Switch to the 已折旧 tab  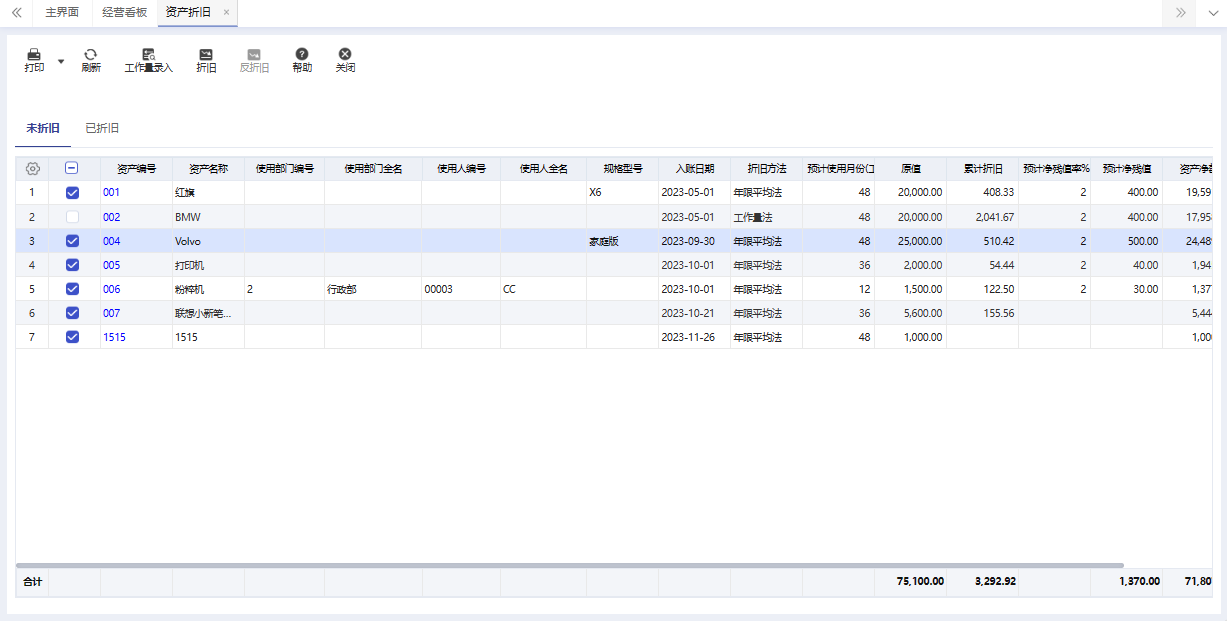click(102, 128)
